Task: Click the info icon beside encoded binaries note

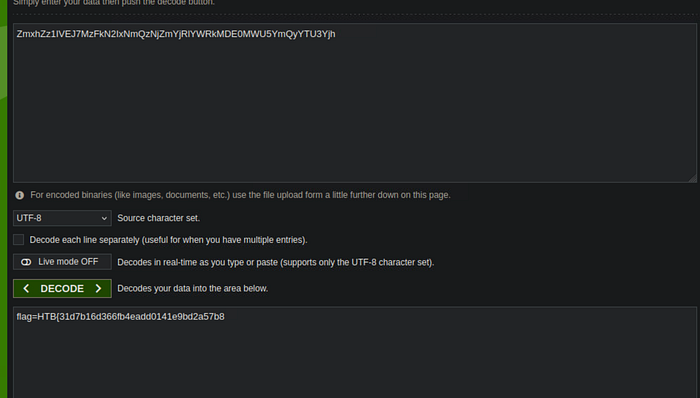Action: pyautogui.click(x=20, y=195)
